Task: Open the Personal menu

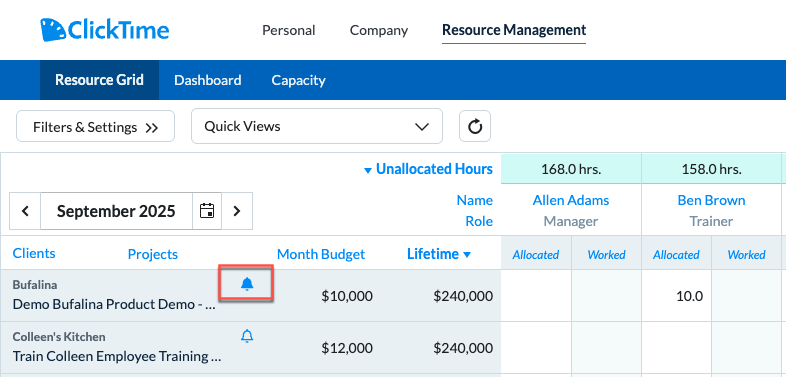Action: pyautogui.click(x=289, y=31)
